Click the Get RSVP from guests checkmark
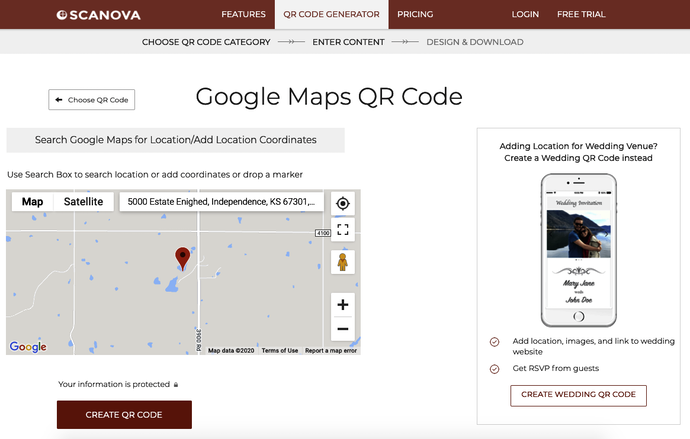Screen dimensions: 690x439 coord(495,369)
